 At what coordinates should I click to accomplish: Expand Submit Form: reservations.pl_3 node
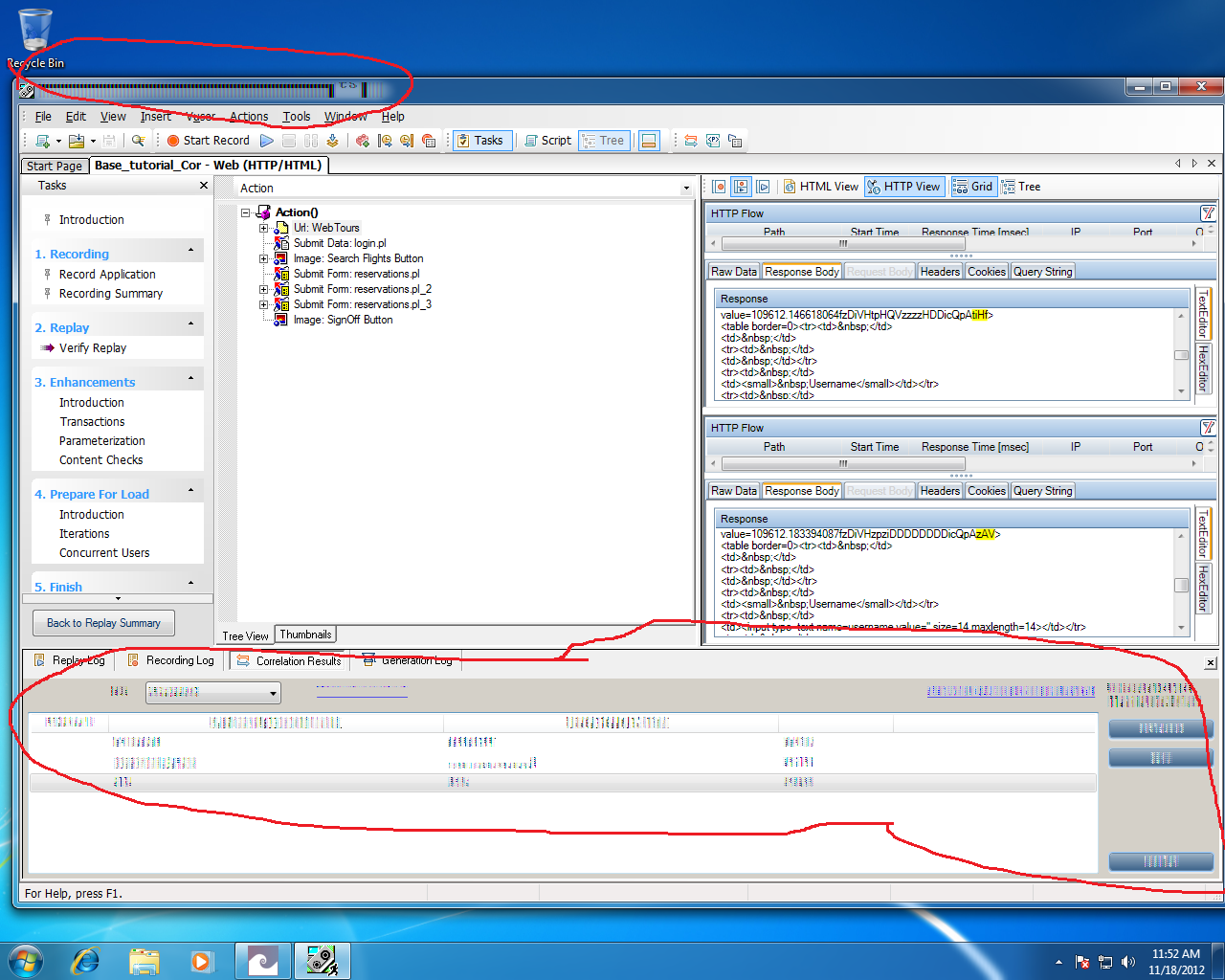[x=263, y=304]
